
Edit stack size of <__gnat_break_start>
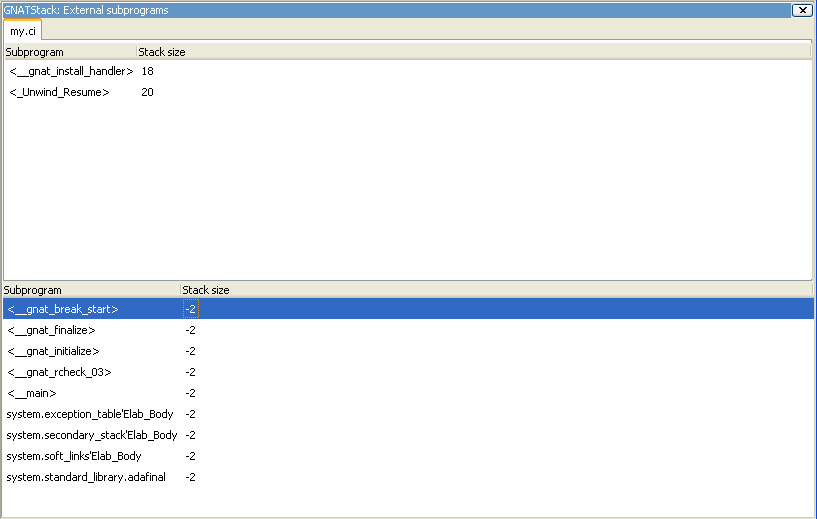coord(191,309)
